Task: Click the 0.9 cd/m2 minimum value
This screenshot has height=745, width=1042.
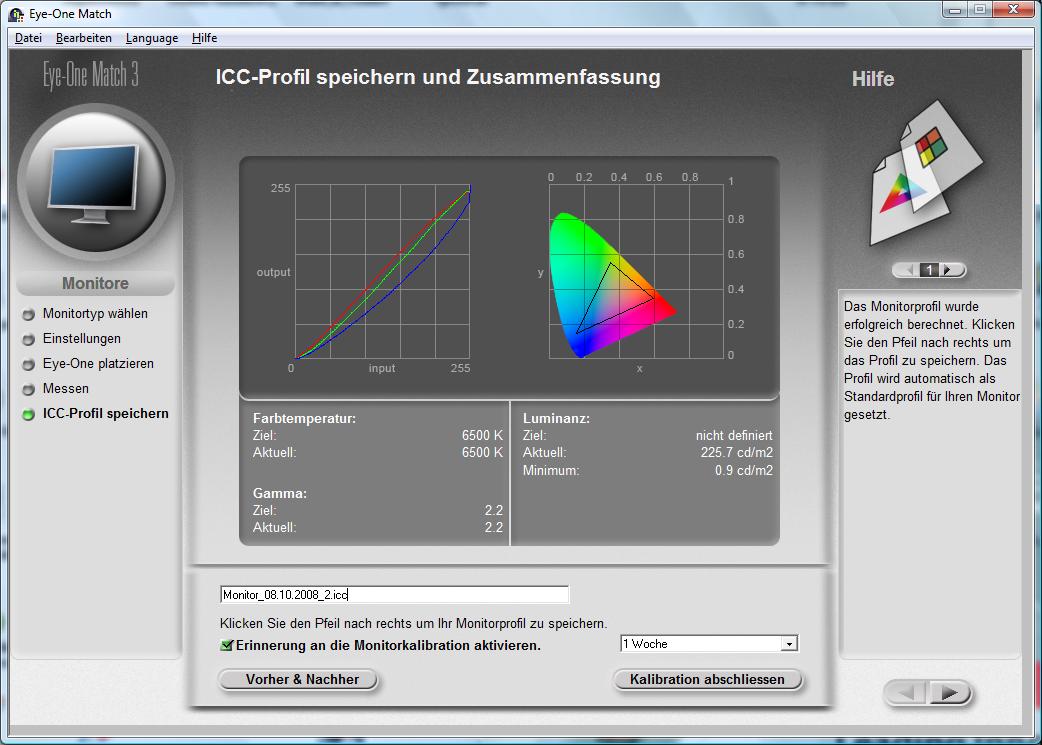Action: tap(744, 471)
